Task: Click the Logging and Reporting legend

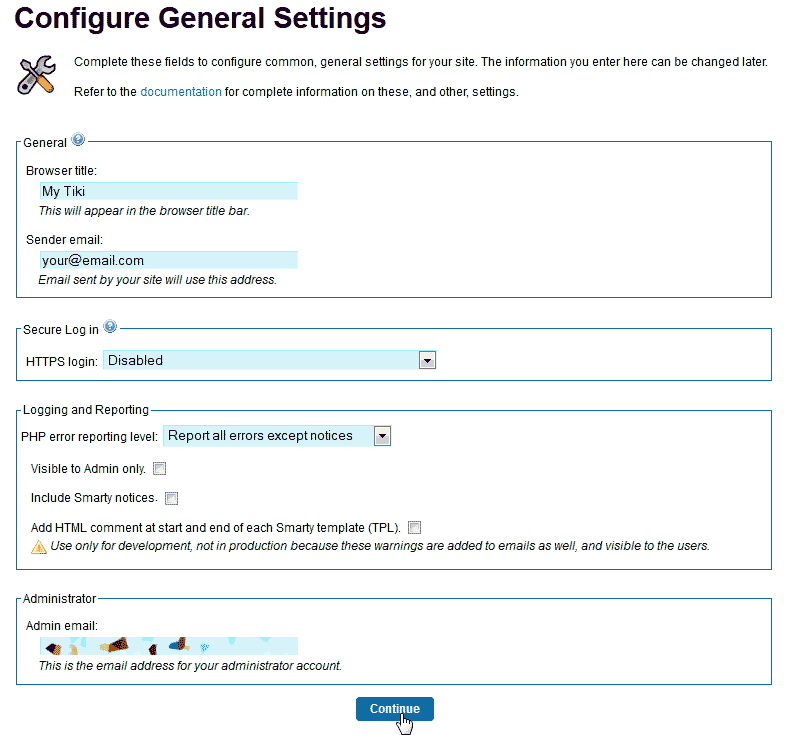Action: pyautogui.click(x=85, y=410)
